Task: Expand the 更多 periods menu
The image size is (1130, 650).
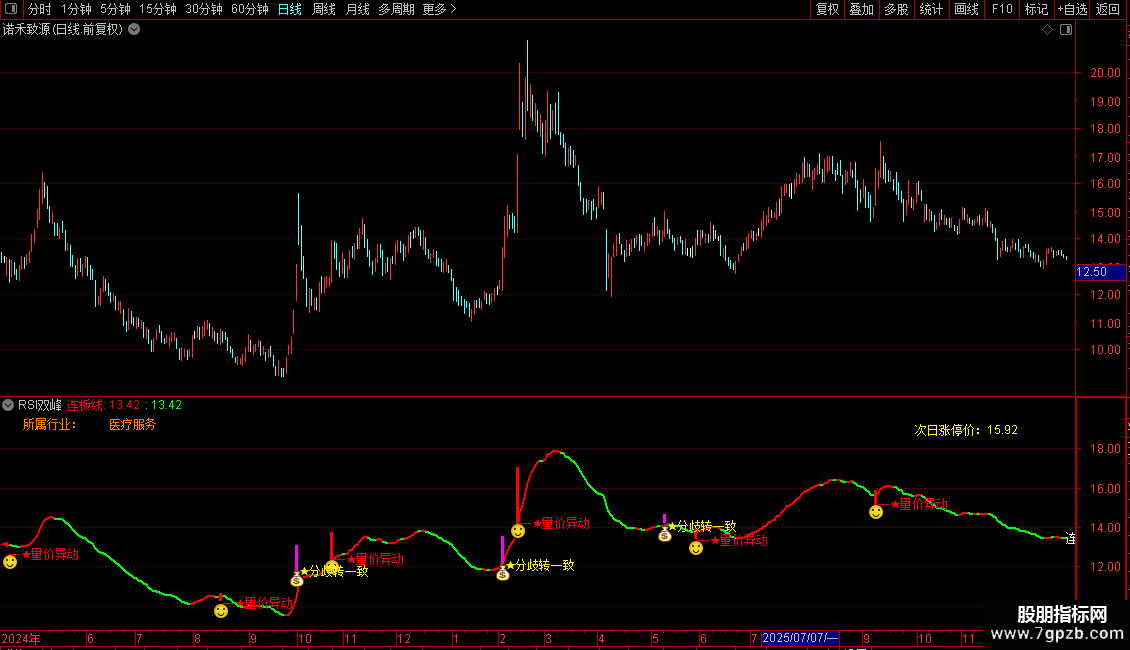Action: [x=439, y=9]
